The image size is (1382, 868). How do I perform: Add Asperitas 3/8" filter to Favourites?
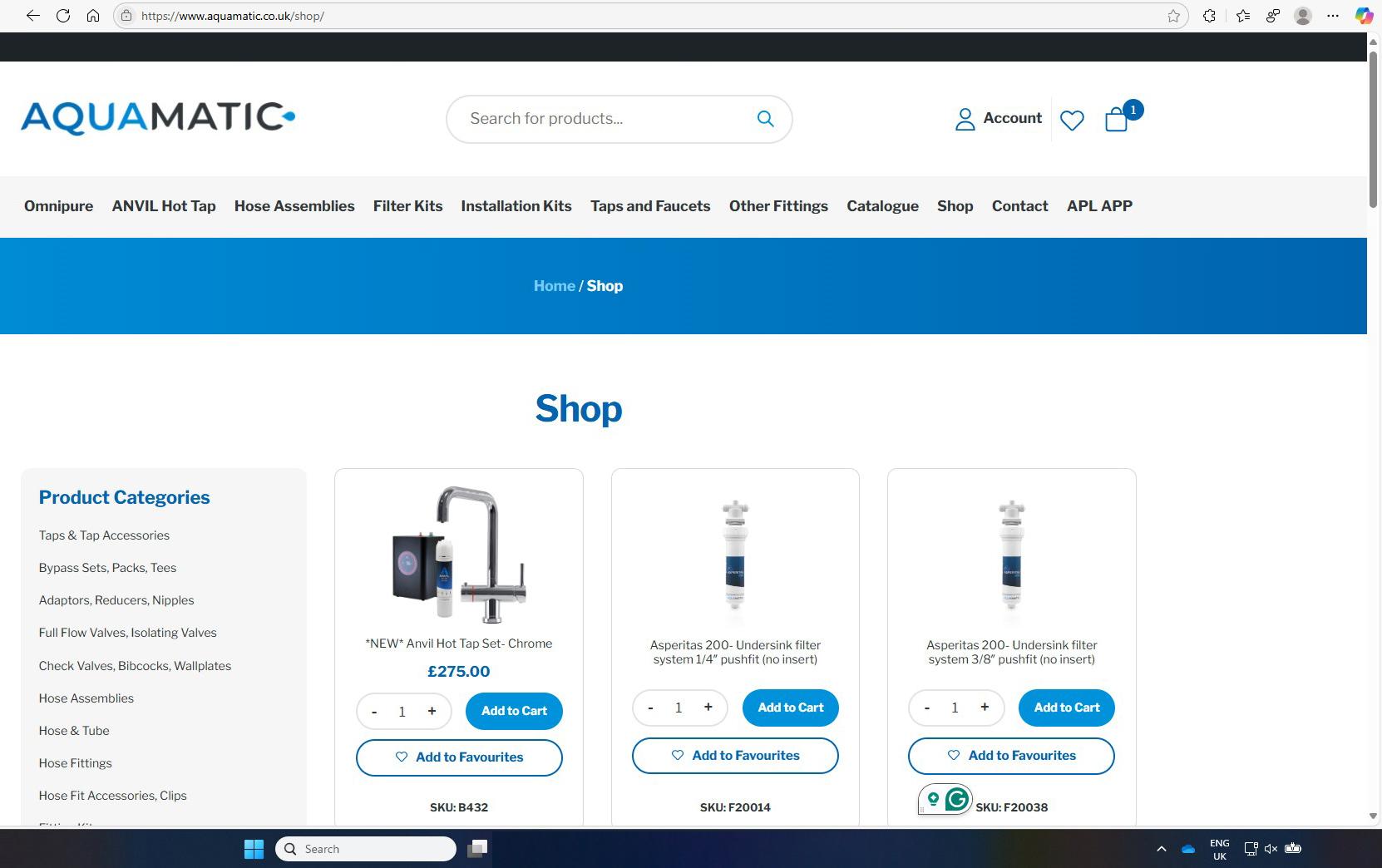[1011, 756]
